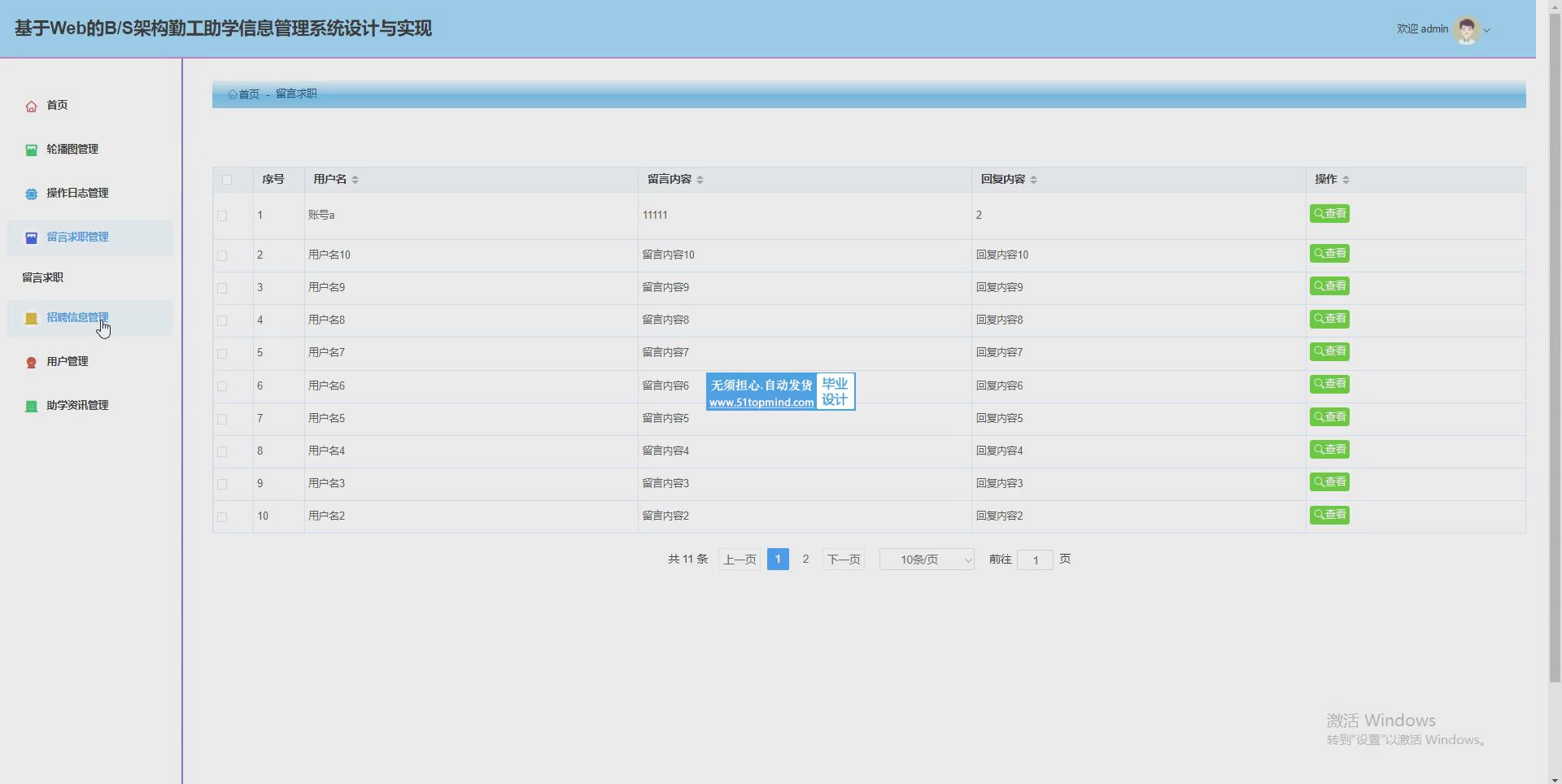Open the 10条/页 page size dropdown
The height and width of the screenshot is (784, 1562).
[x=927, y=560]
